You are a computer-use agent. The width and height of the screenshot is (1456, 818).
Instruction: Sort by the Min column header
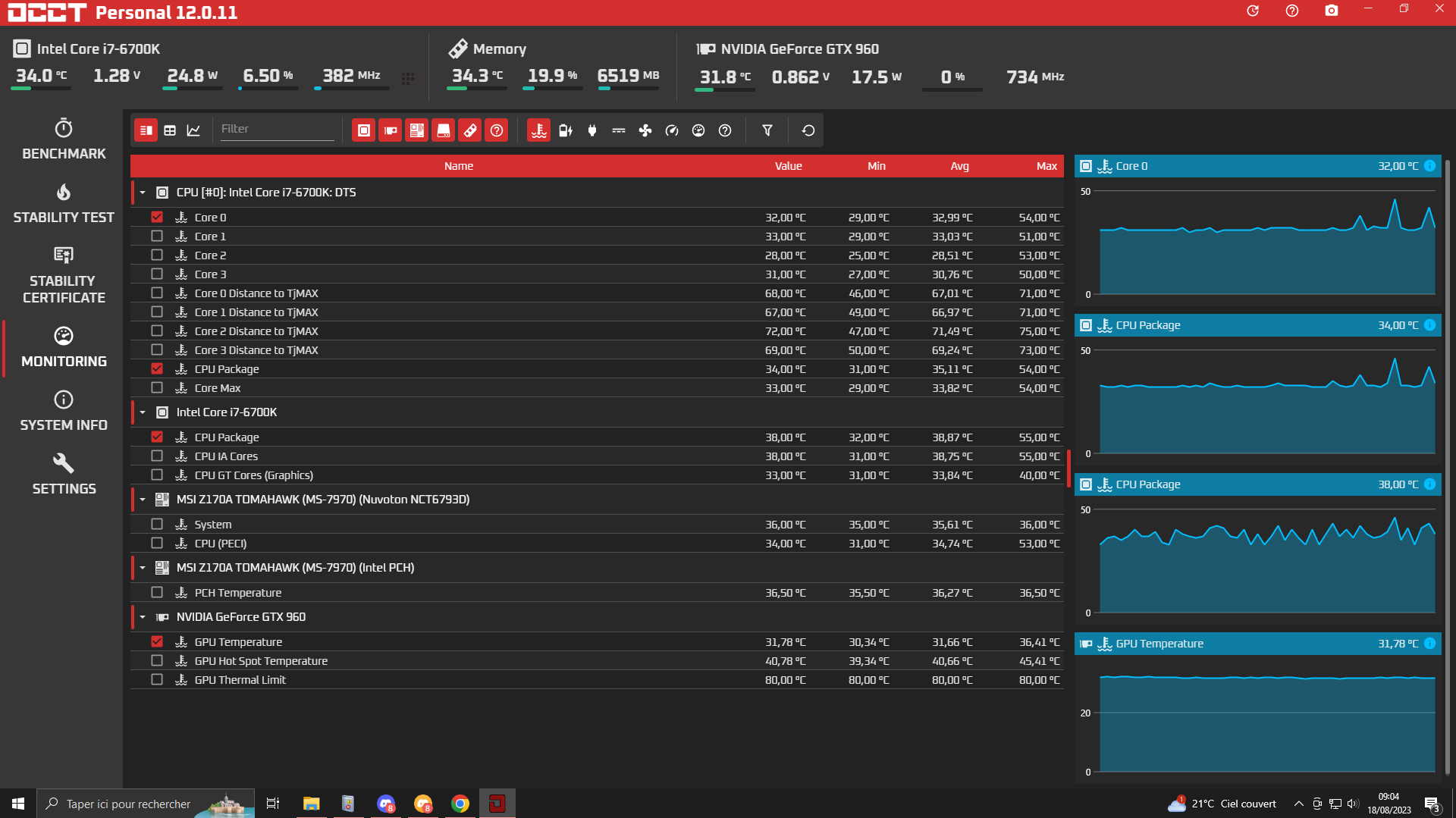coord(877,166)
